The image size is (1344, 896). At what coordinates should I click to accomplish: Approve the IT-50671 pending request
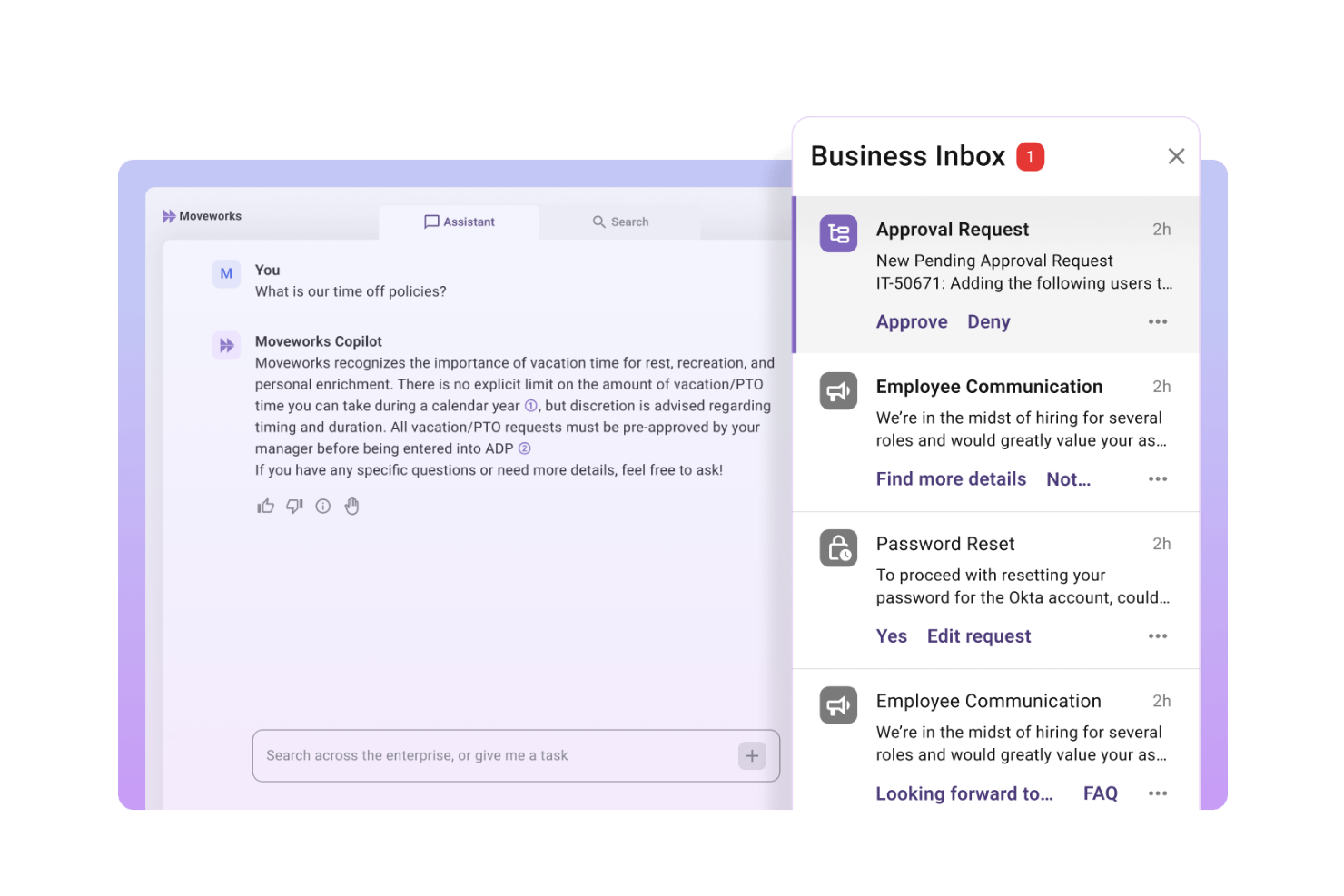[912, 321]
